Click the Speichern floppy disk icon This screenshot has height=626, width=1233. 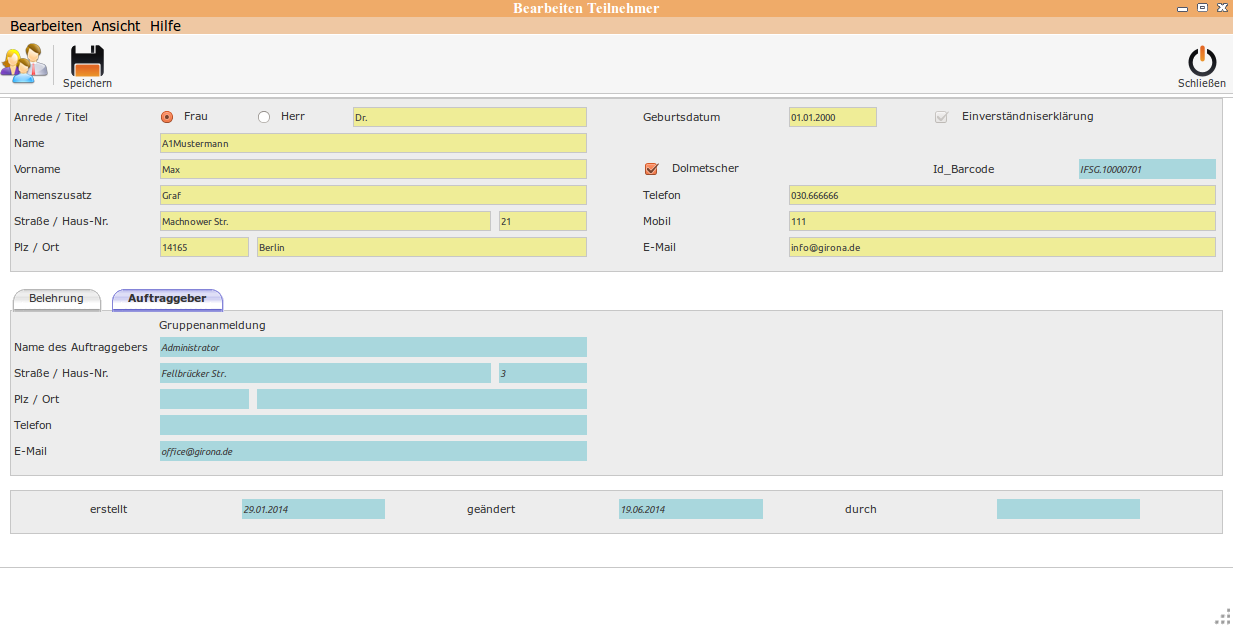click(x=87, y=62)
